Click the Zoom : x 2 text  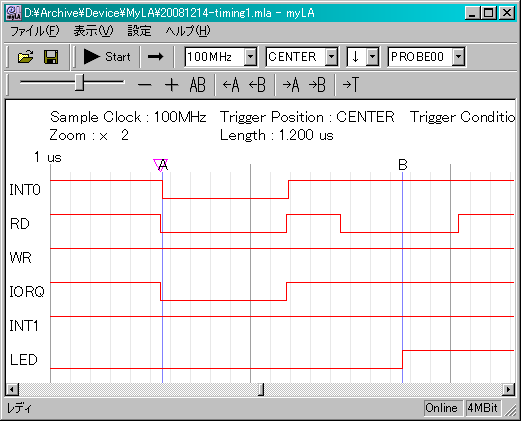pyautogui.click(x=89, y=135)
